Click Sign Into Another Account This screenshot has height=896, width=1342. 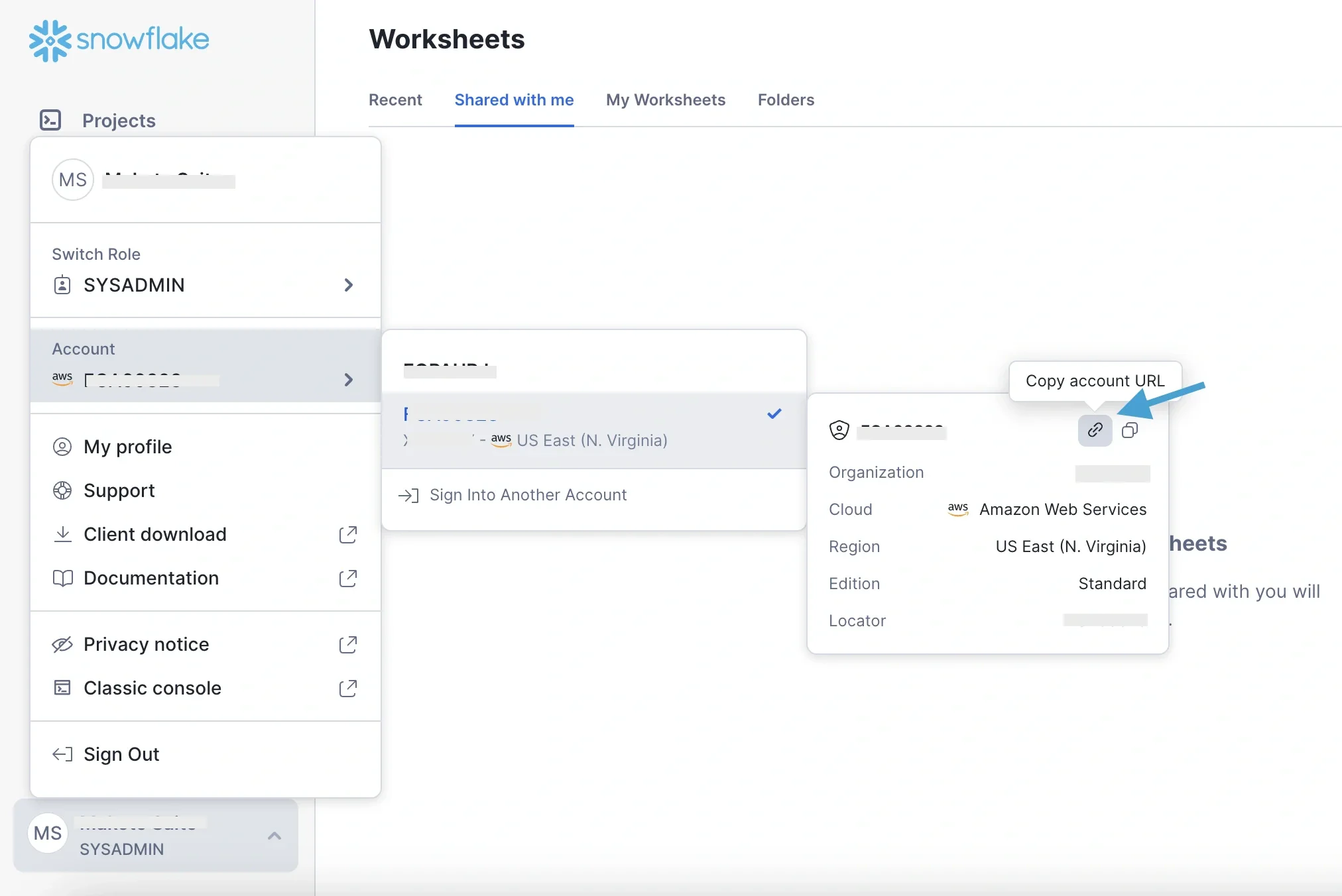click(528, 494)
